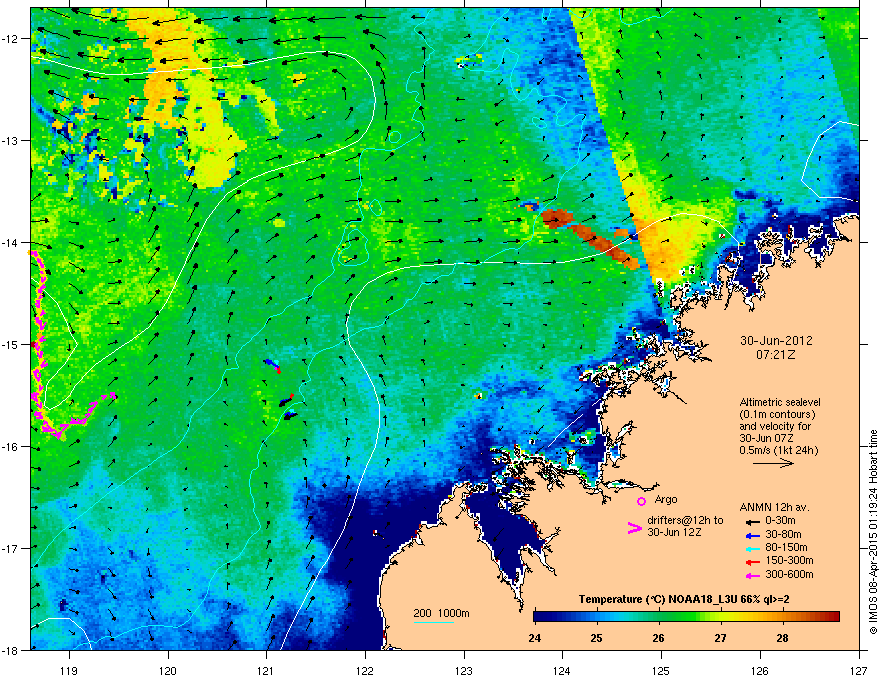Click the 0.5m/s velocity scale arrow
The image size is (880, 680).
coord(773,463)
